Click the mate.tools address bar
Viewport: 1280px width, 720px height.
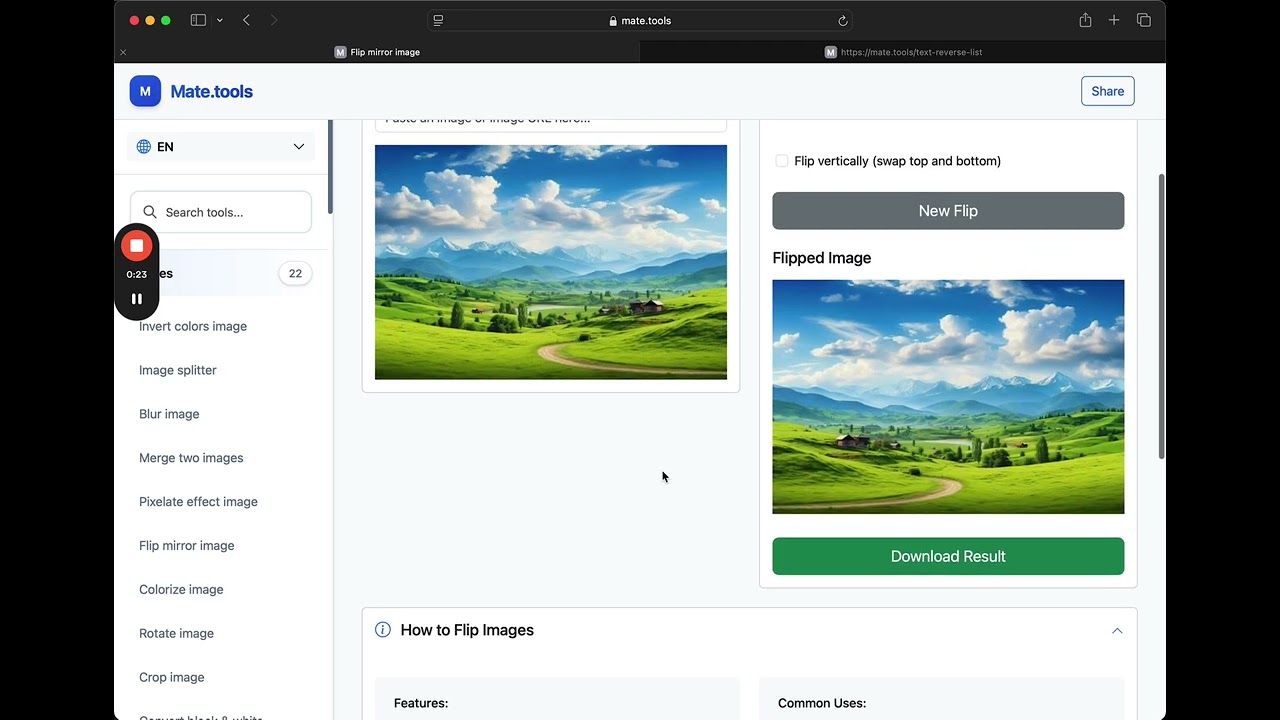(640, 20)
